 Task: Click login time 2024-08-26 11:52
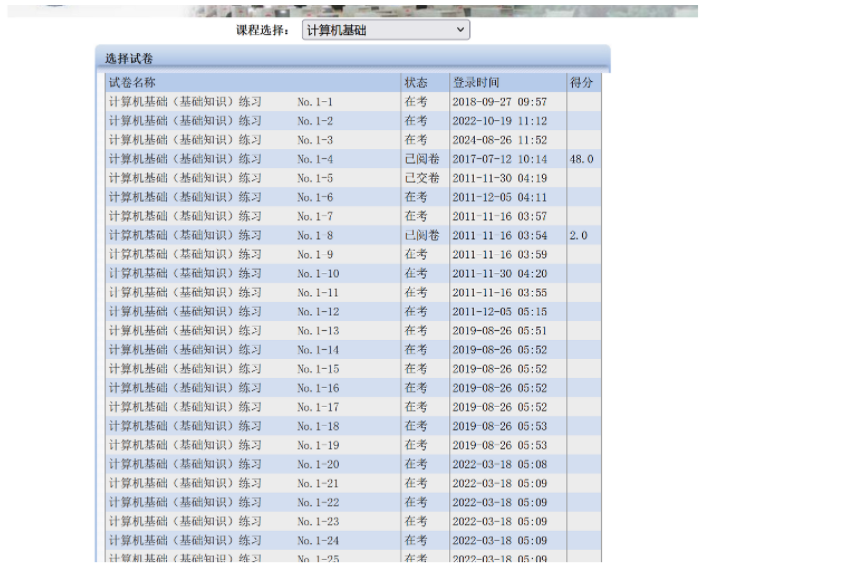point(500,140)
